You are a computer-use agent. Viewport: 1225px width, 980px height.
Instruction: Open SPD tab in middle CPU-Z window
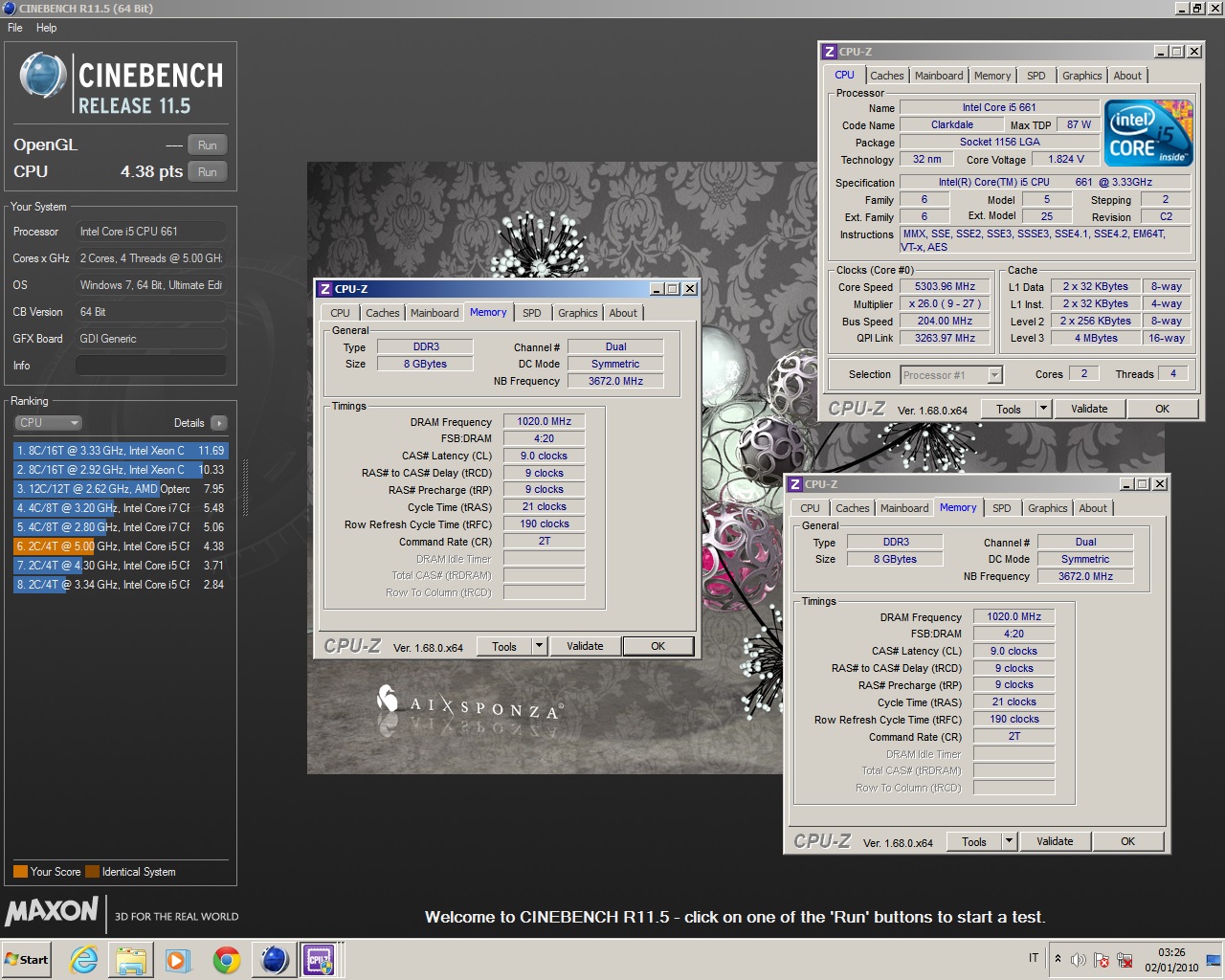(x=532, y=313)
